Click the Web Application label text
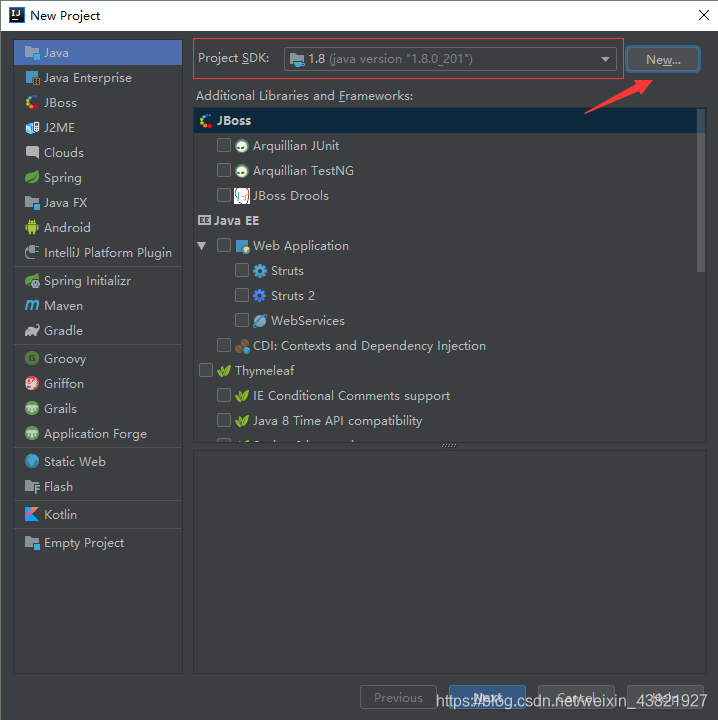 click(301, 246)
